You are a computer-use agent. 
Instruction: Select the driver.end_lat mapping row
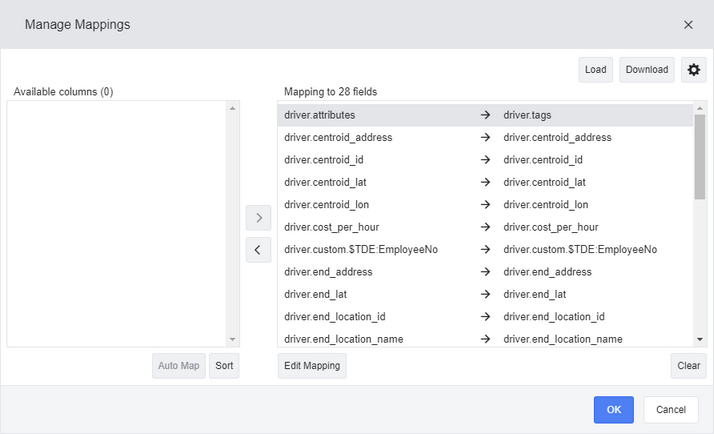tap(485, 294)
